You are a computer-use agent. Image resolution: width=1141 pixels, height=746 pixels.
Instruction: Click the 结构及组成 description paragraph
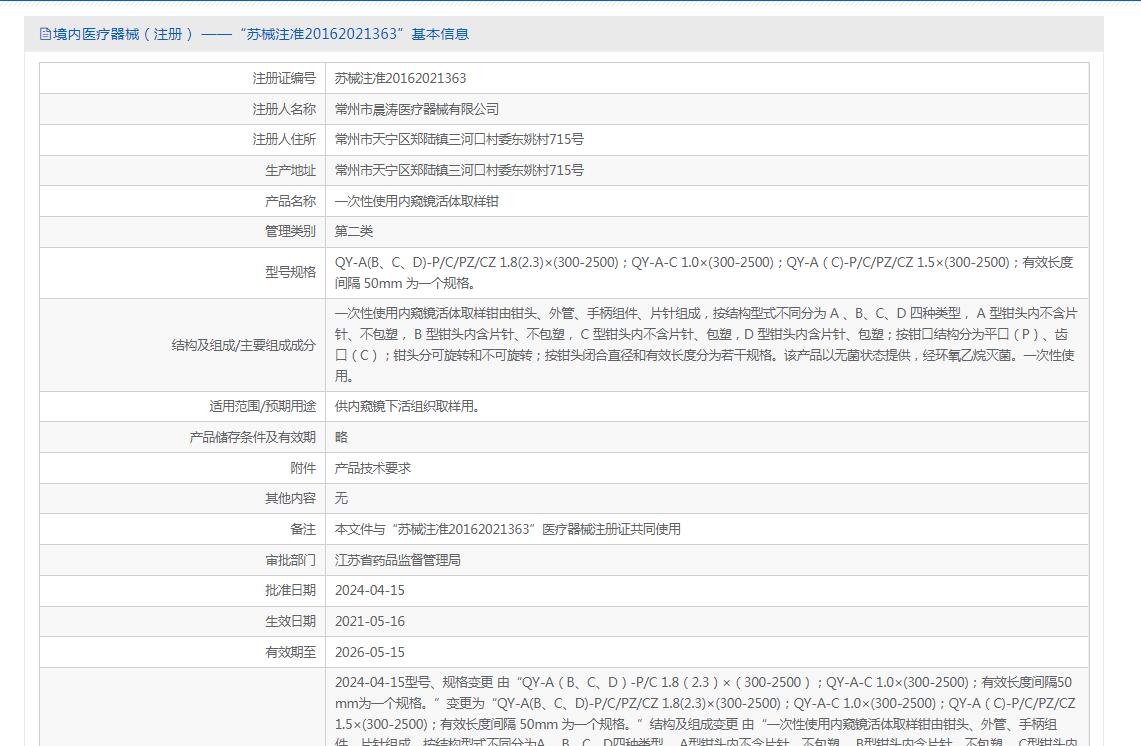click(705, 345)
